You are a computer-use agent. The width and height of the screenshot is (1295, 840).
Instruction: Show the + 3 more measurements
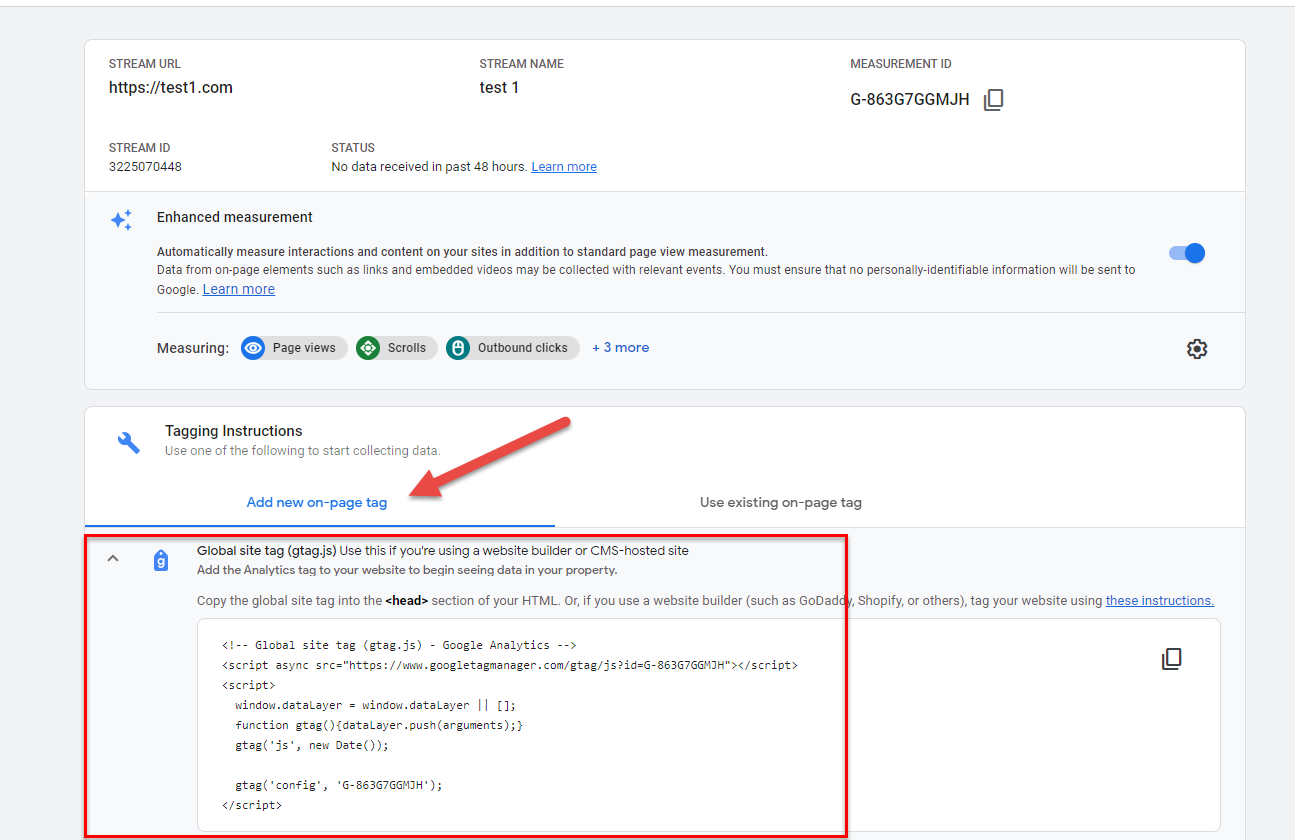620,348
